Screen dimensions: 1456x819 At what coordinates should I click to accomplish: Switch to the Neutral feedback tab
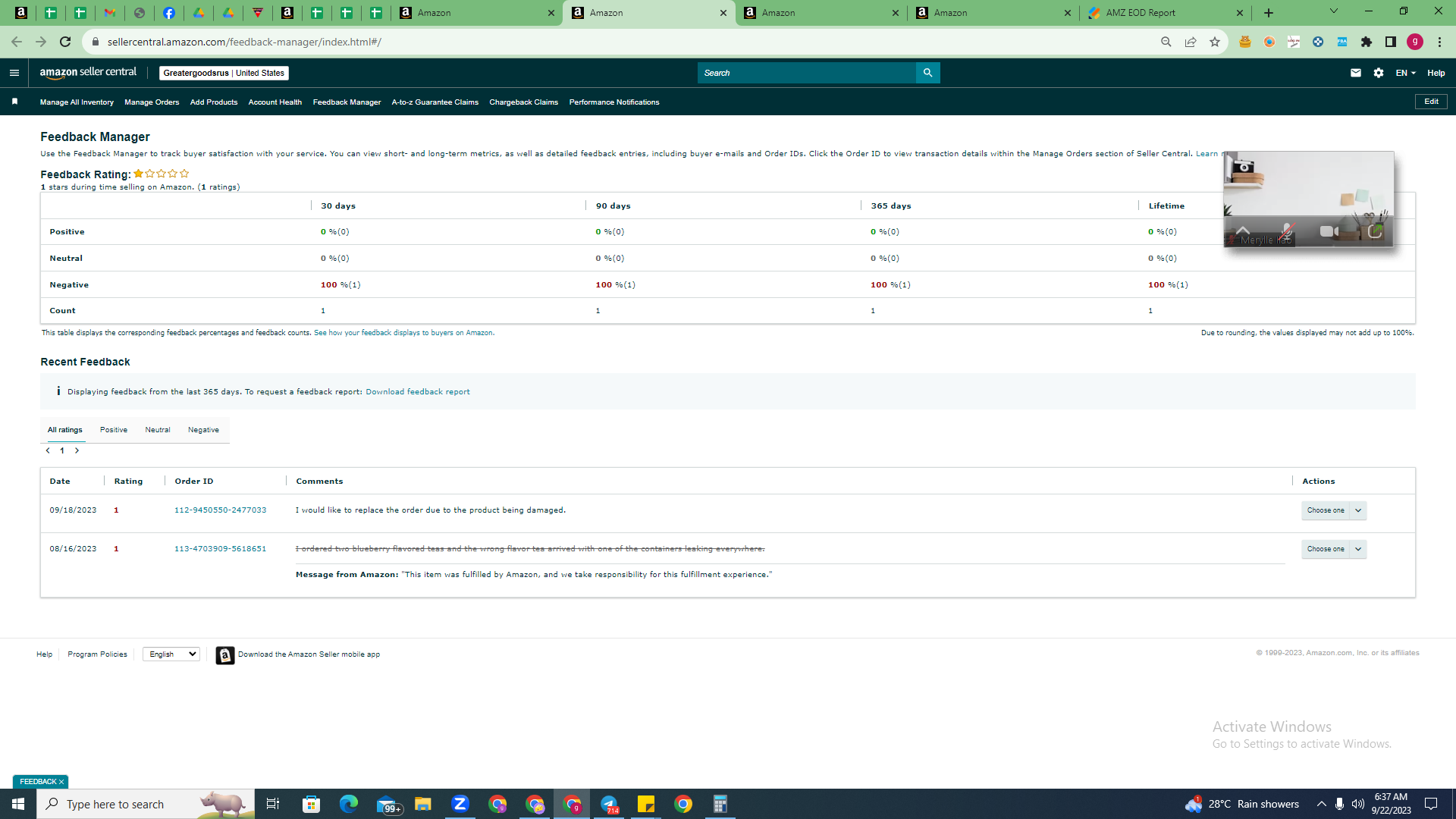point(158,430)
